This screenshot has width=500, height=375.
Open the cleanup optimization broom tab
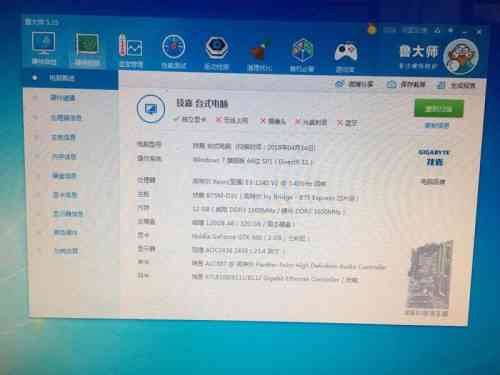tap(260, 54)
